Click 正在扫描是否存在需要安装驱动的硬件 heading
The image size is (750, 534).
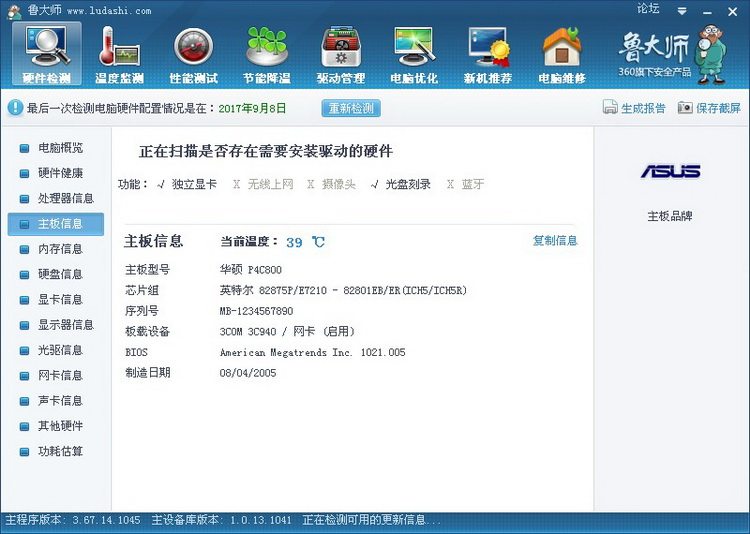tap(266, 152)
